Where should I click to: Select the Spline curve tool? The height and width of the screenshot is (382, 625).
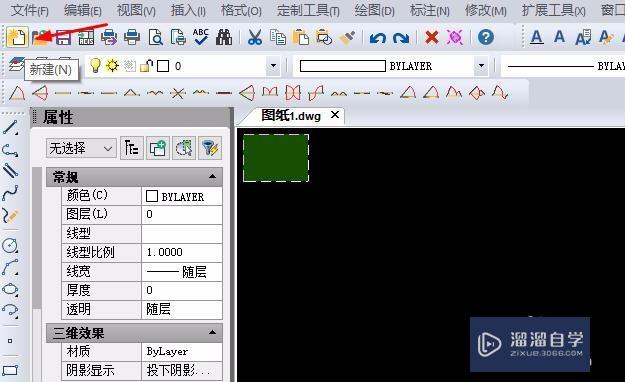(10, 193)
